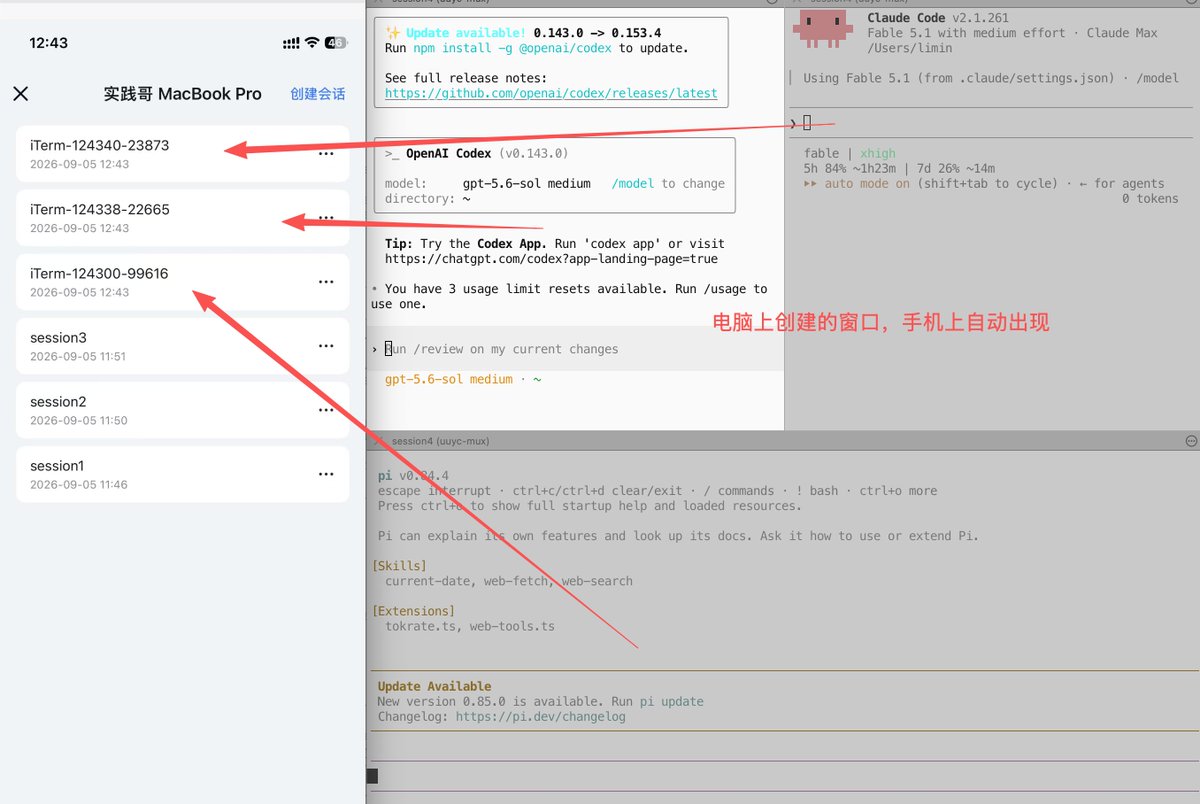The image size is (1200, 804).
Task: Click the chatgpt.com codex app URL
Action: tap(551, 258)
